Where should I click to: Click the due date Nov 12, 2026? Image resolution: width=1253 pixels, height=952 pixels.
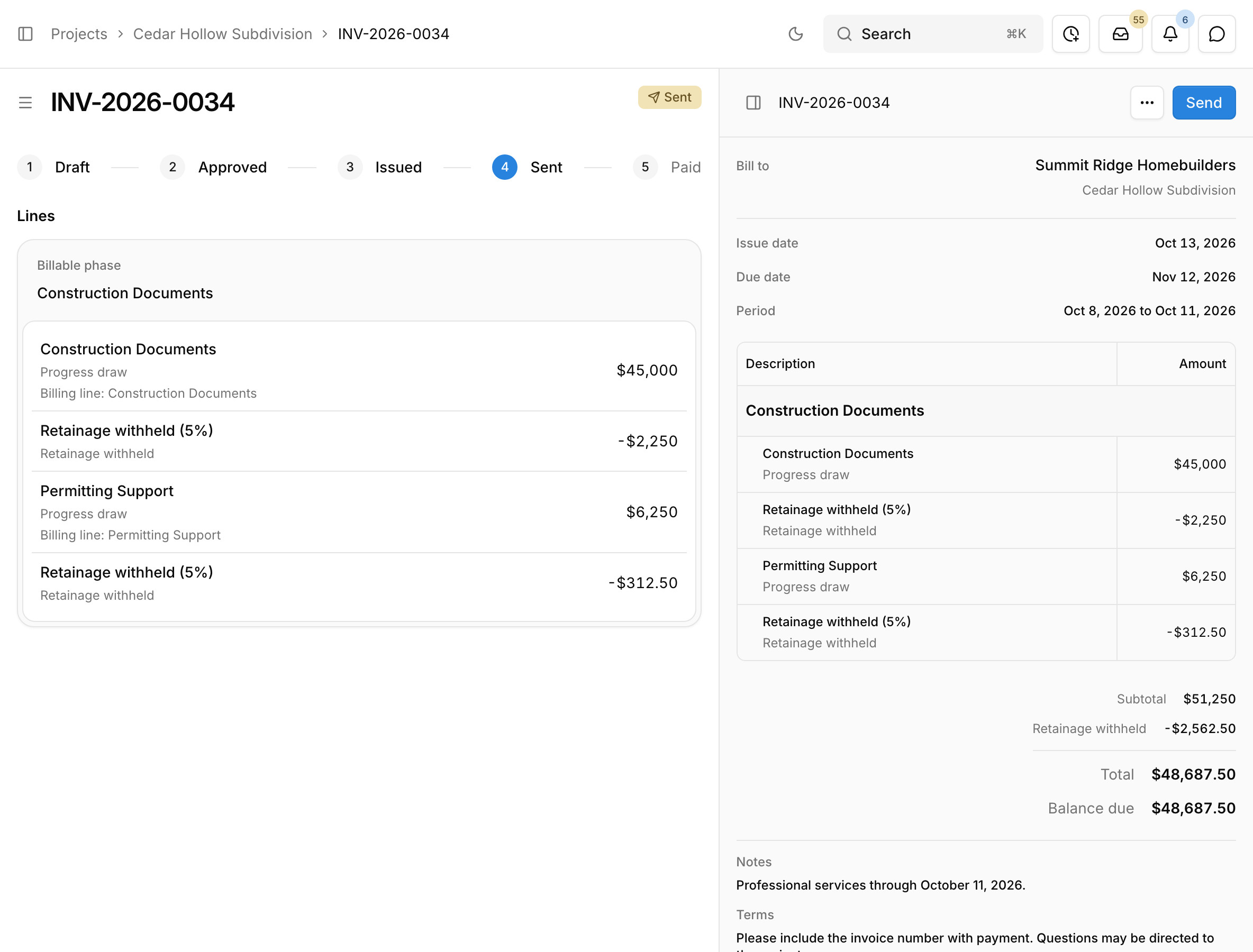(x=1193, y=277)
